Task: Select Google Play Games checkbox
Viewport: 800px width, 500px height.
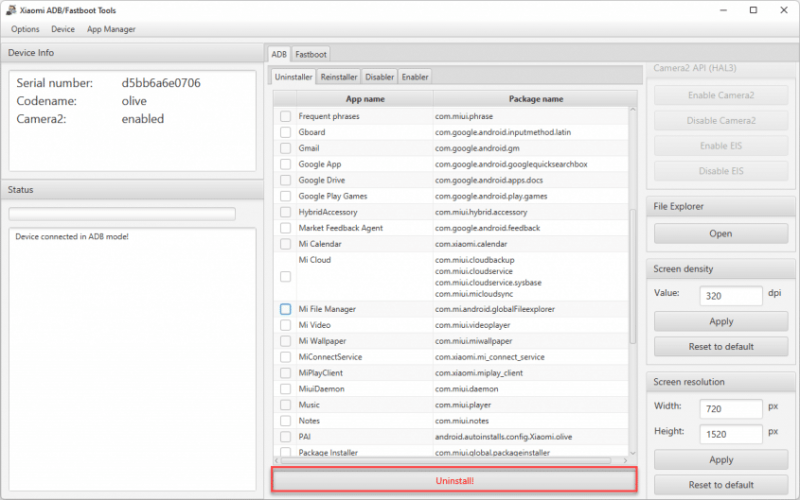Action: pyautogui.click(x=285, y=196)
